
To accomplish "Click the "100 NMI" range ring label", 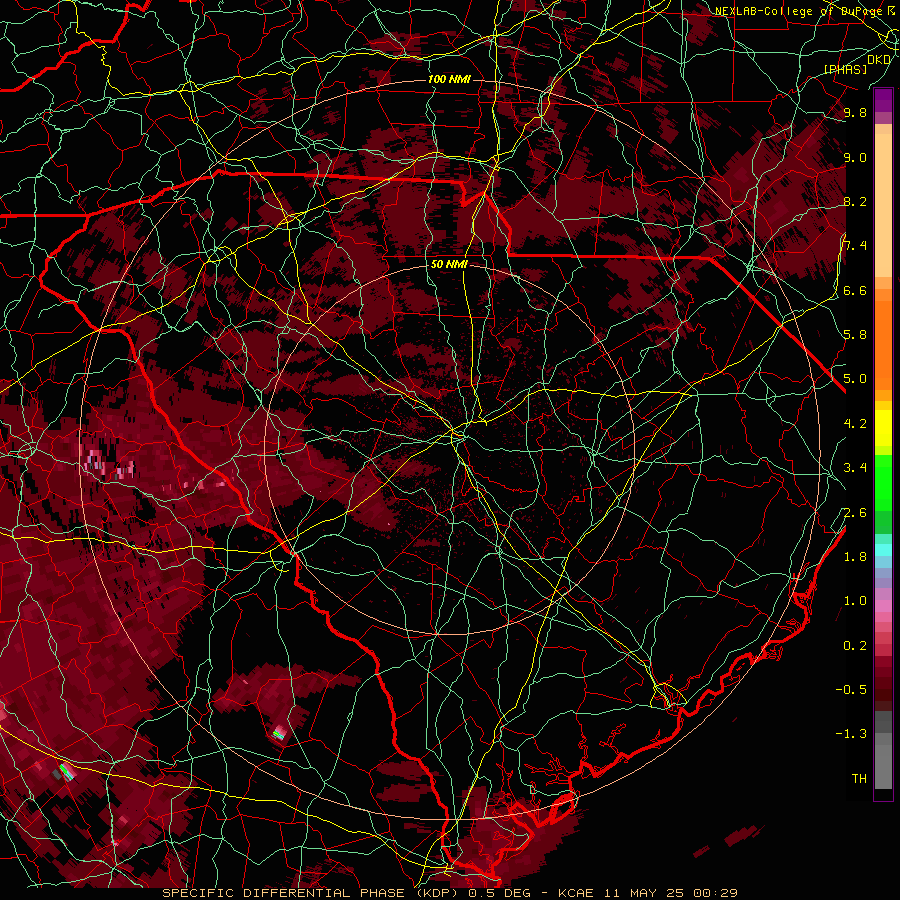I will click(449, 79).
